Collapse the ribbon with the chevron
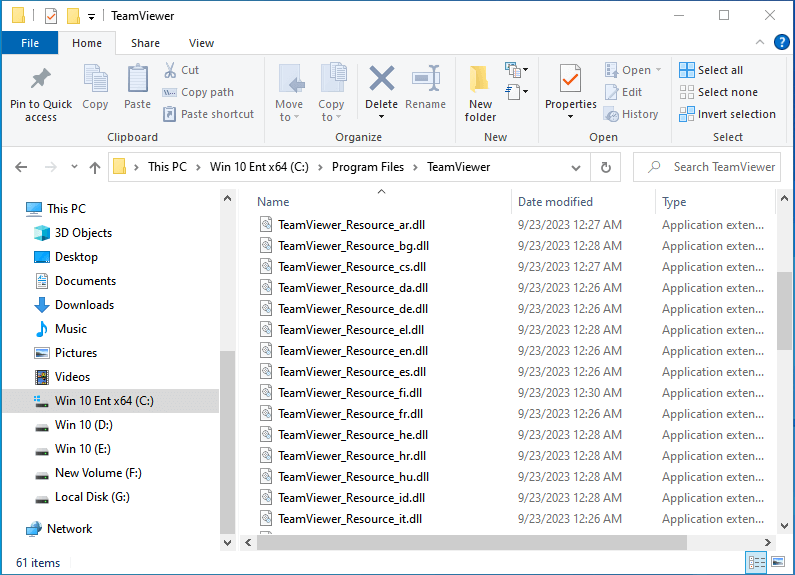Screen dimensions: 795x575 [x=762, y=43]
